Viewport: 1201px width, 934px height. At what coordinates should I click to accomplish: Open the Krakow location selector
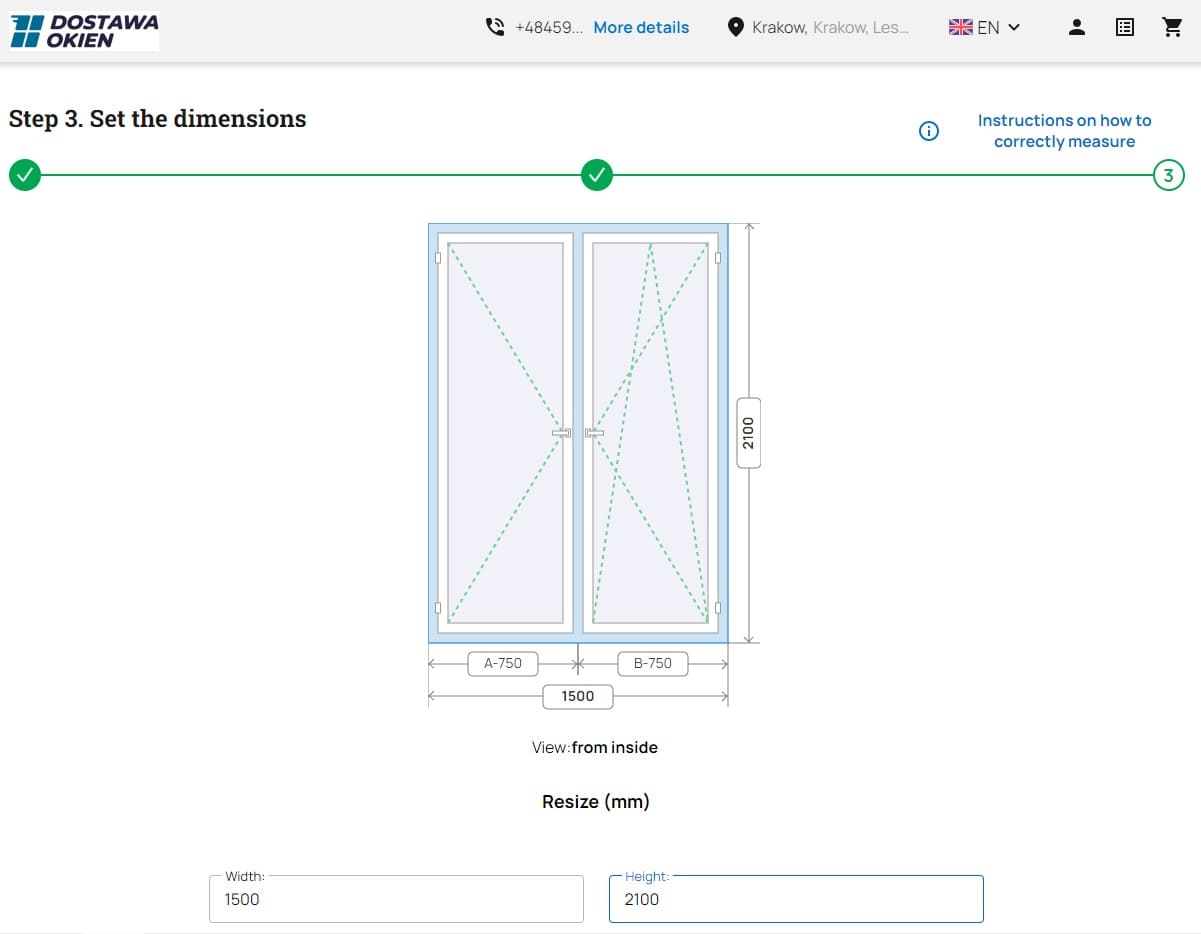coord(829,27)
